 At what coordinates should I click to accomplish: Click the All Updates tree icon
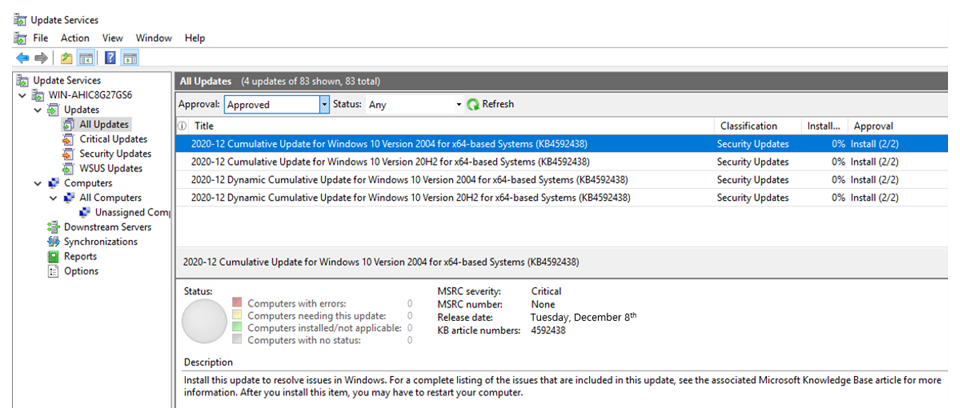tap(69, 124)
